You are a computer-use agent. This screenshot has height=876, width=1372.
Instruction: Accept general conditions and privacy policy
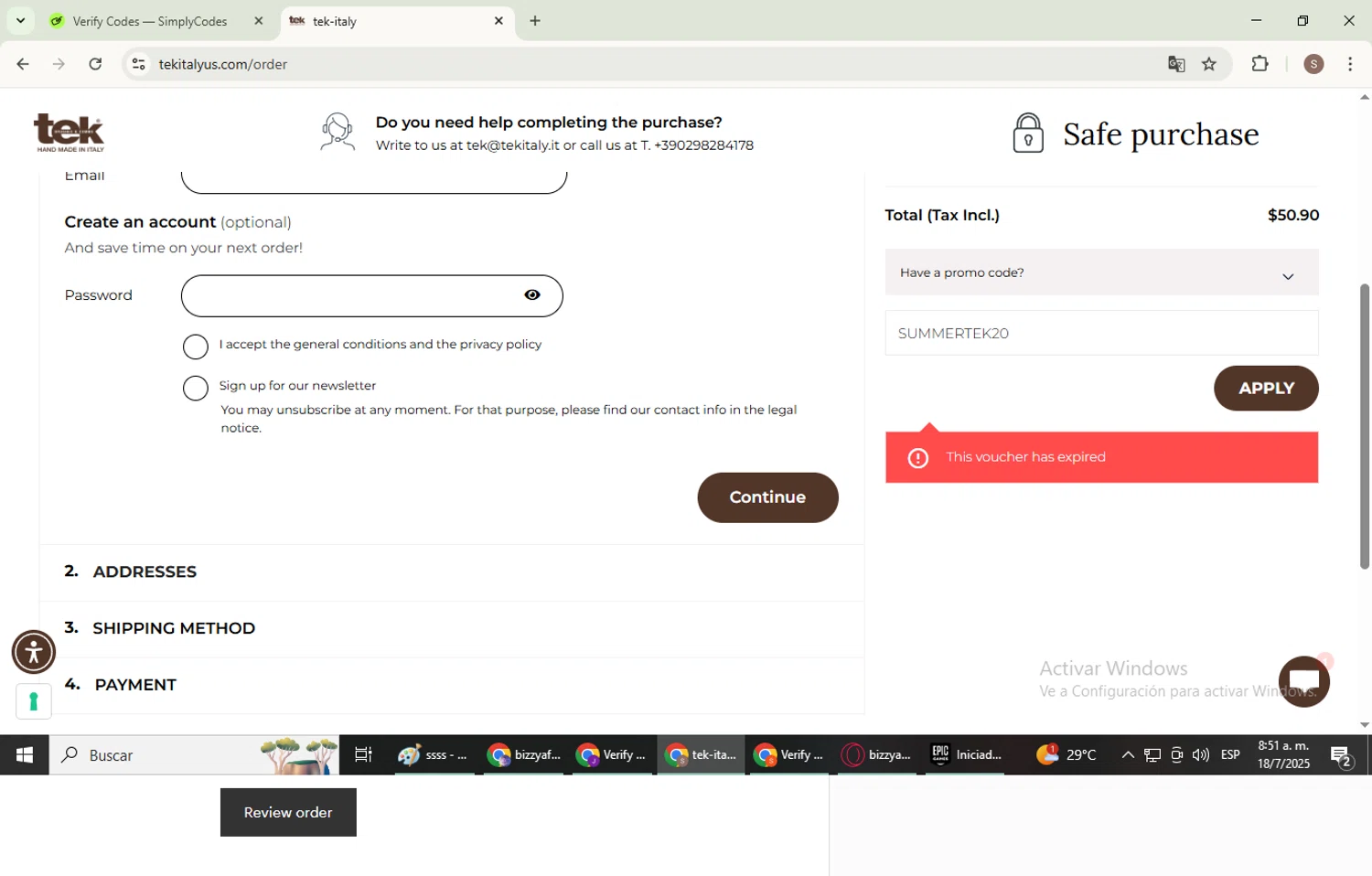pos(196,347)
